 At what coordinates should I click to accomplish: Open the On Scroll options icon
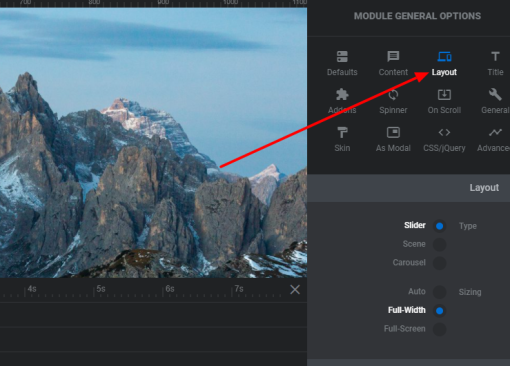444,95
